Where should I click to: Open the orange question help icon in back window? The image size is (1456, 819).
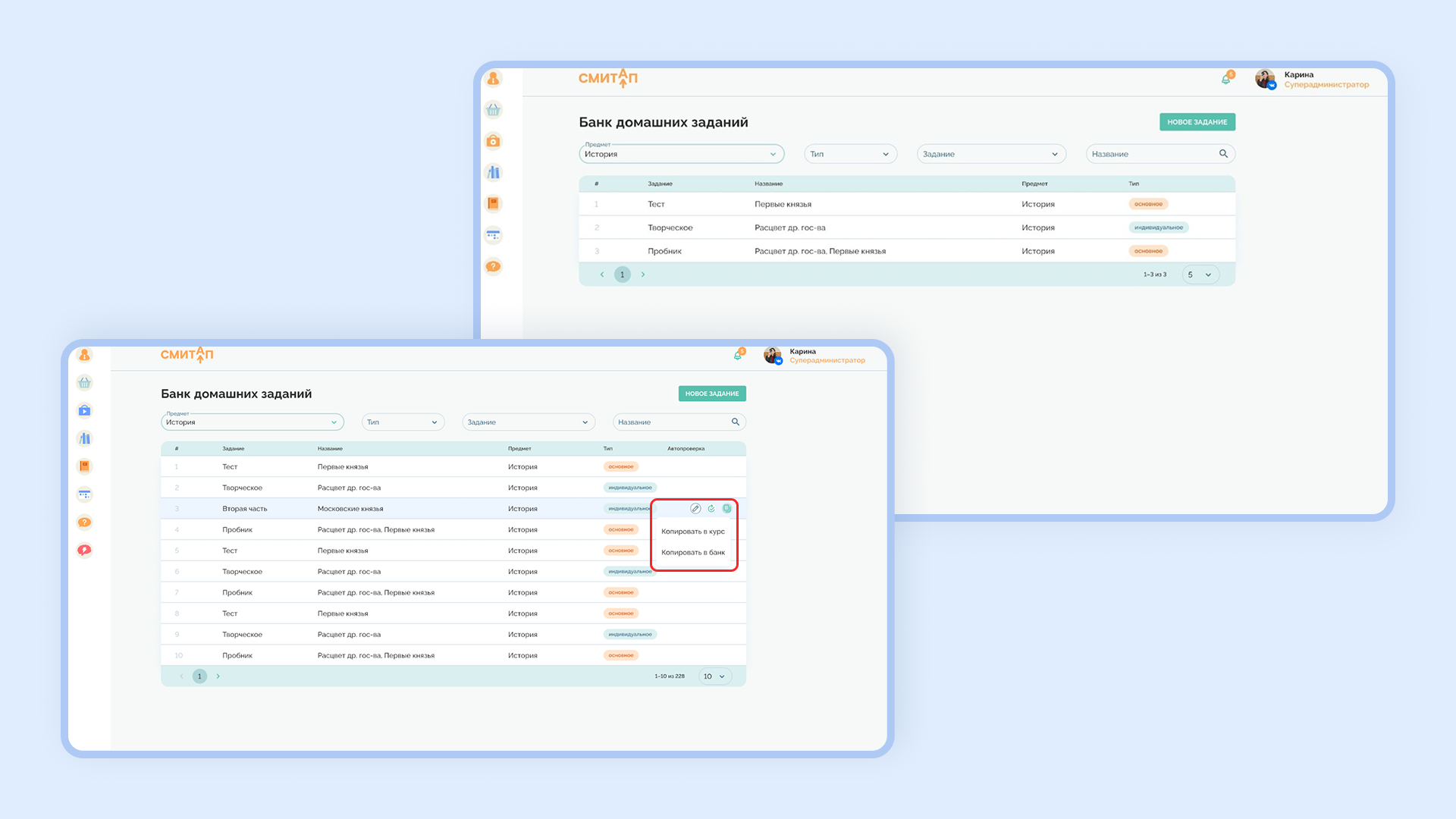pos(493,267)
